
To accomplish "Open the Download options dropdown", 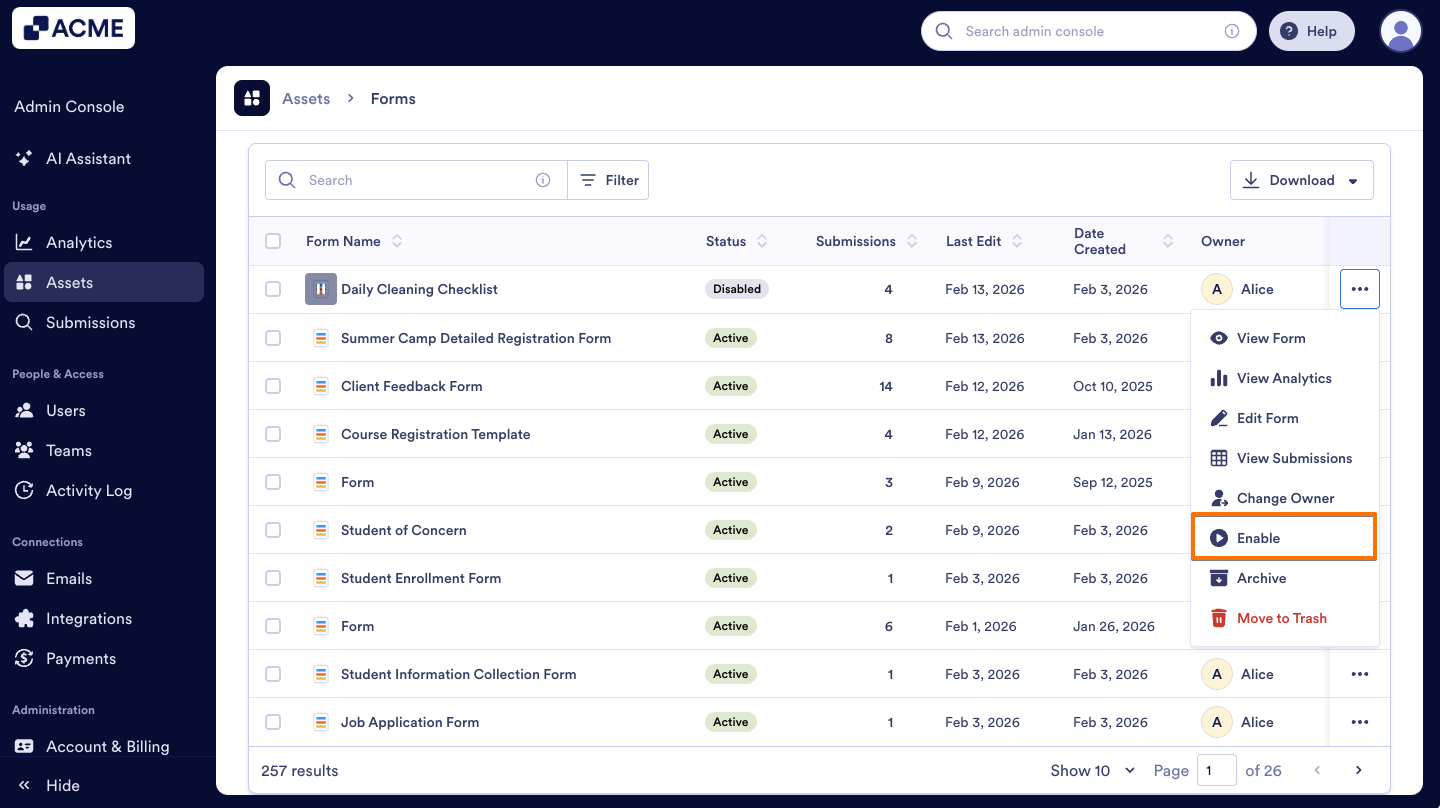I will 1302,180.
